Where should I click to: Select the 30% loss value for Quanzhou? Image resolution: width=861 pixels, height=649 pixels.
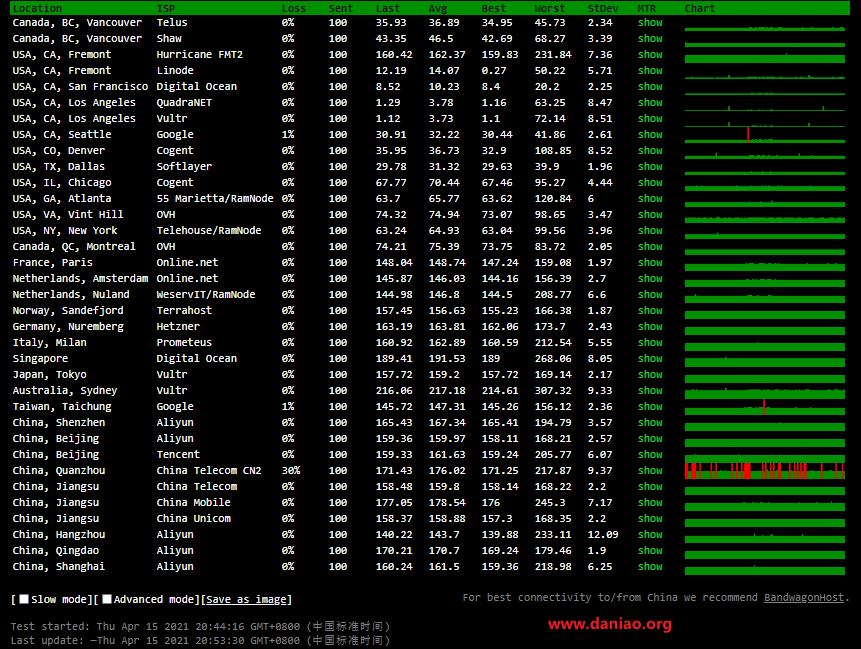291,471
